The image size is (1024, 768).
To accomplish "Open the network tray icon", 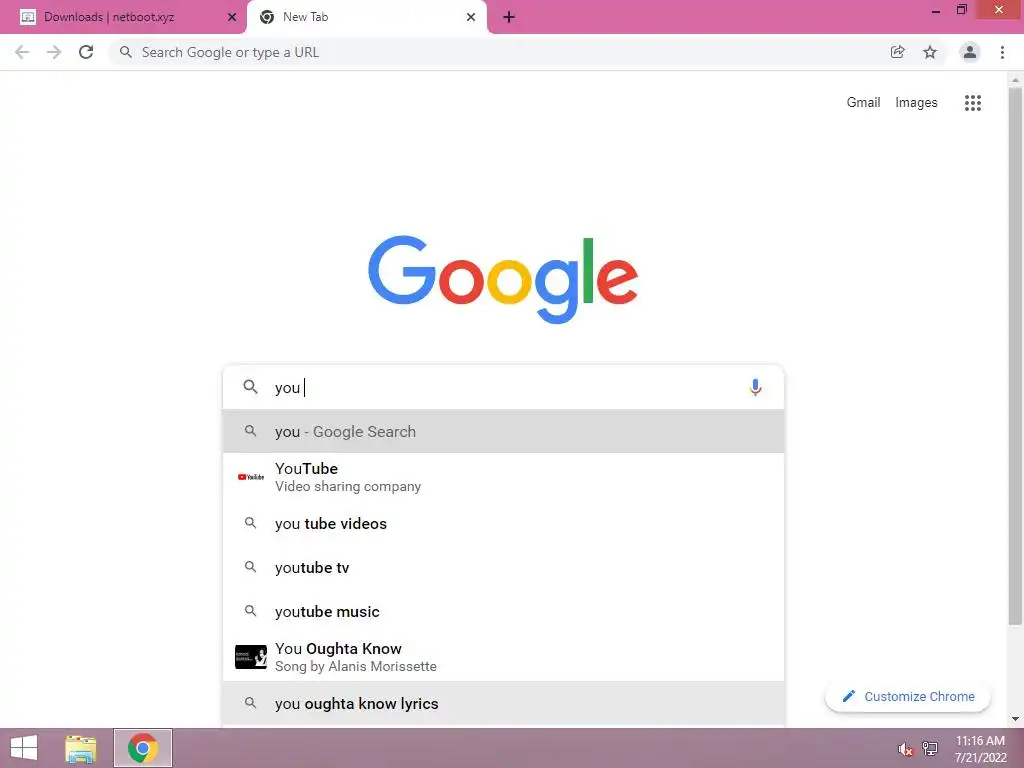I will pyautogui.click(x=930, y=748).
